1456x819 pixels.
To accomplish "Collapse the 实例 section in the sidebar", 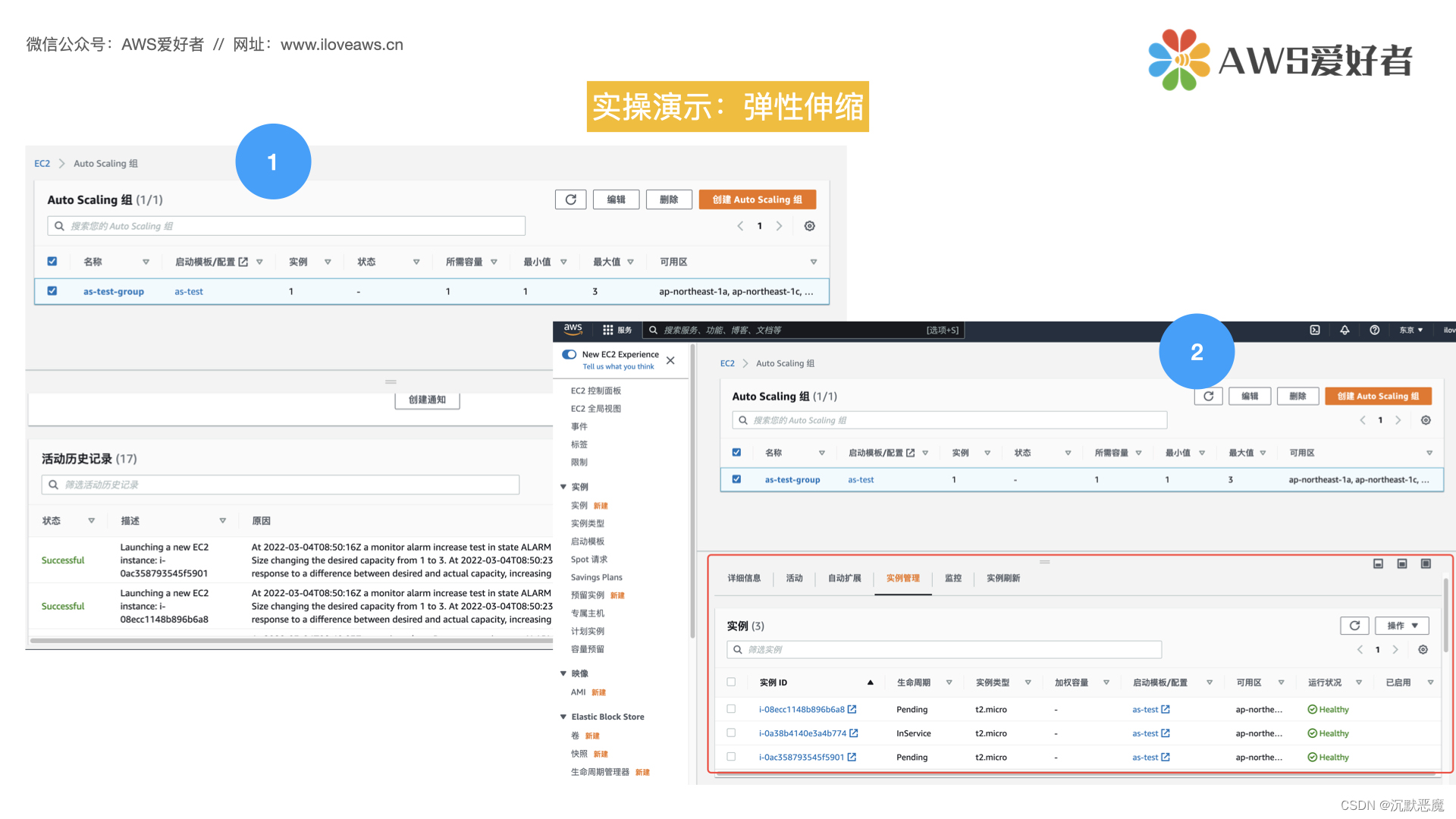I will pos(563,487).
